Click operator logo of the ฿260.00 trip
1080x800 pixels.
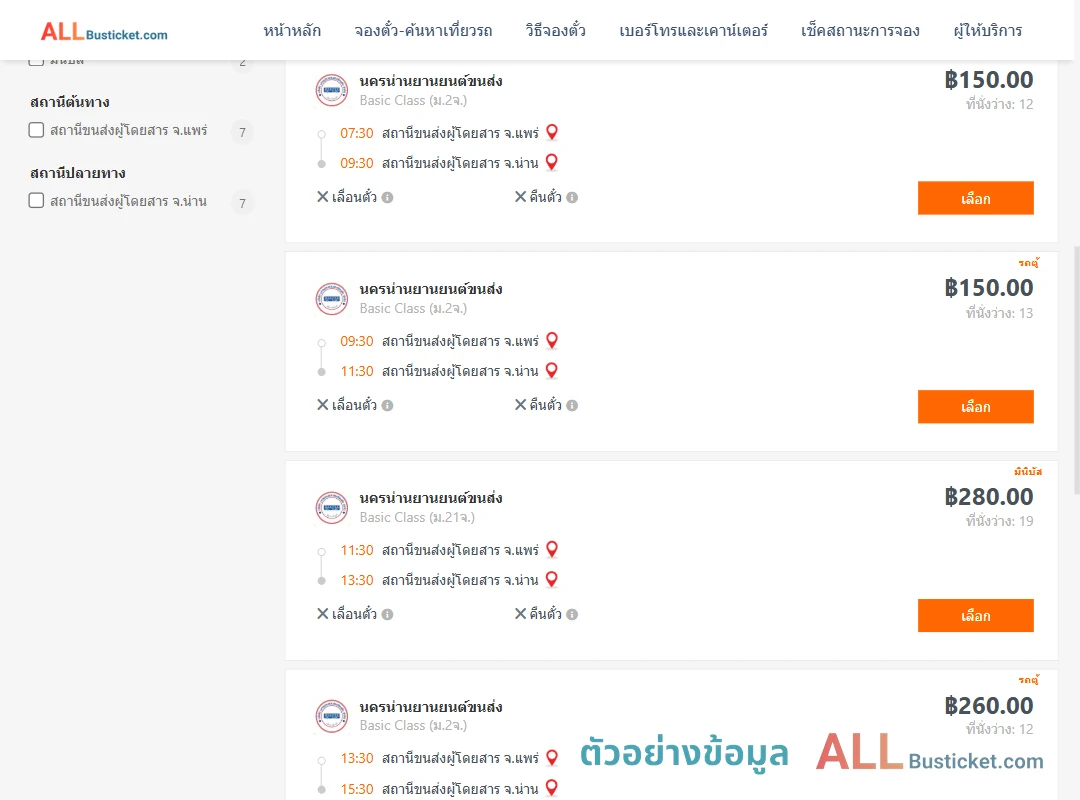(332, 716)
